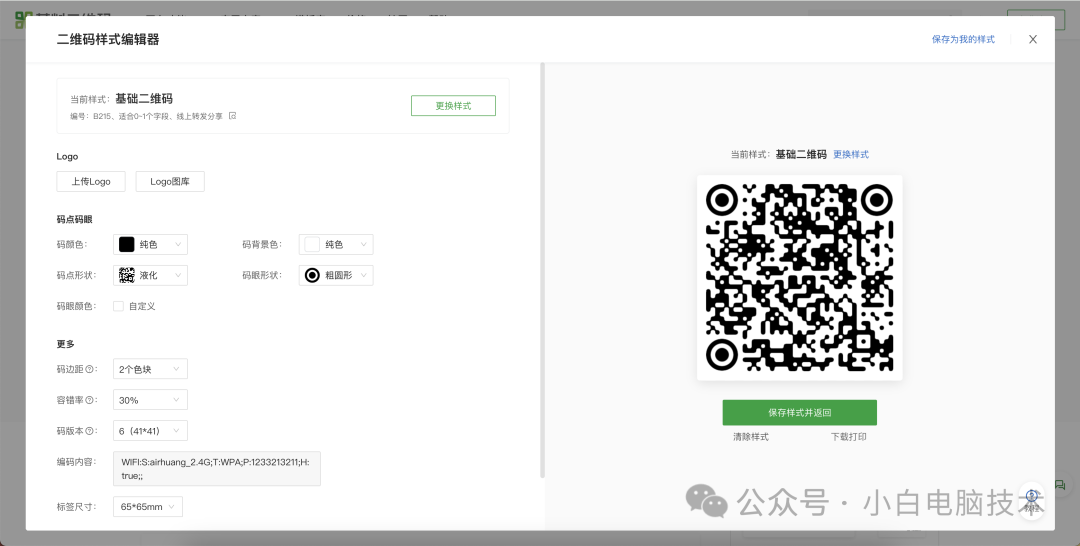This screenshot has width=1080, height=546.
Task: Click the 上传Logo button
Action: tap(91, 181)
